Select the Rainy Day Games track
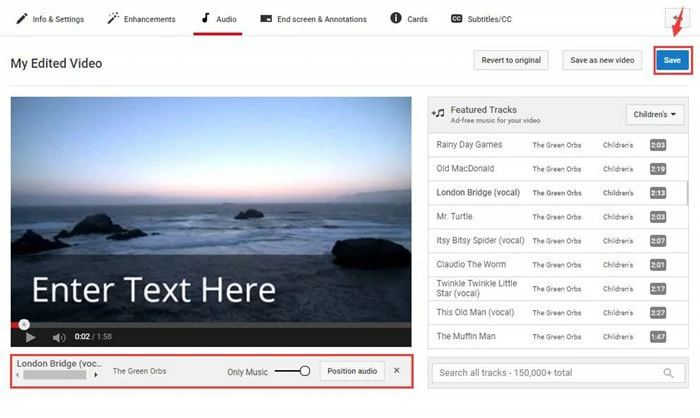Viewport: 700px width, 418px height. (x=557, y=145)
